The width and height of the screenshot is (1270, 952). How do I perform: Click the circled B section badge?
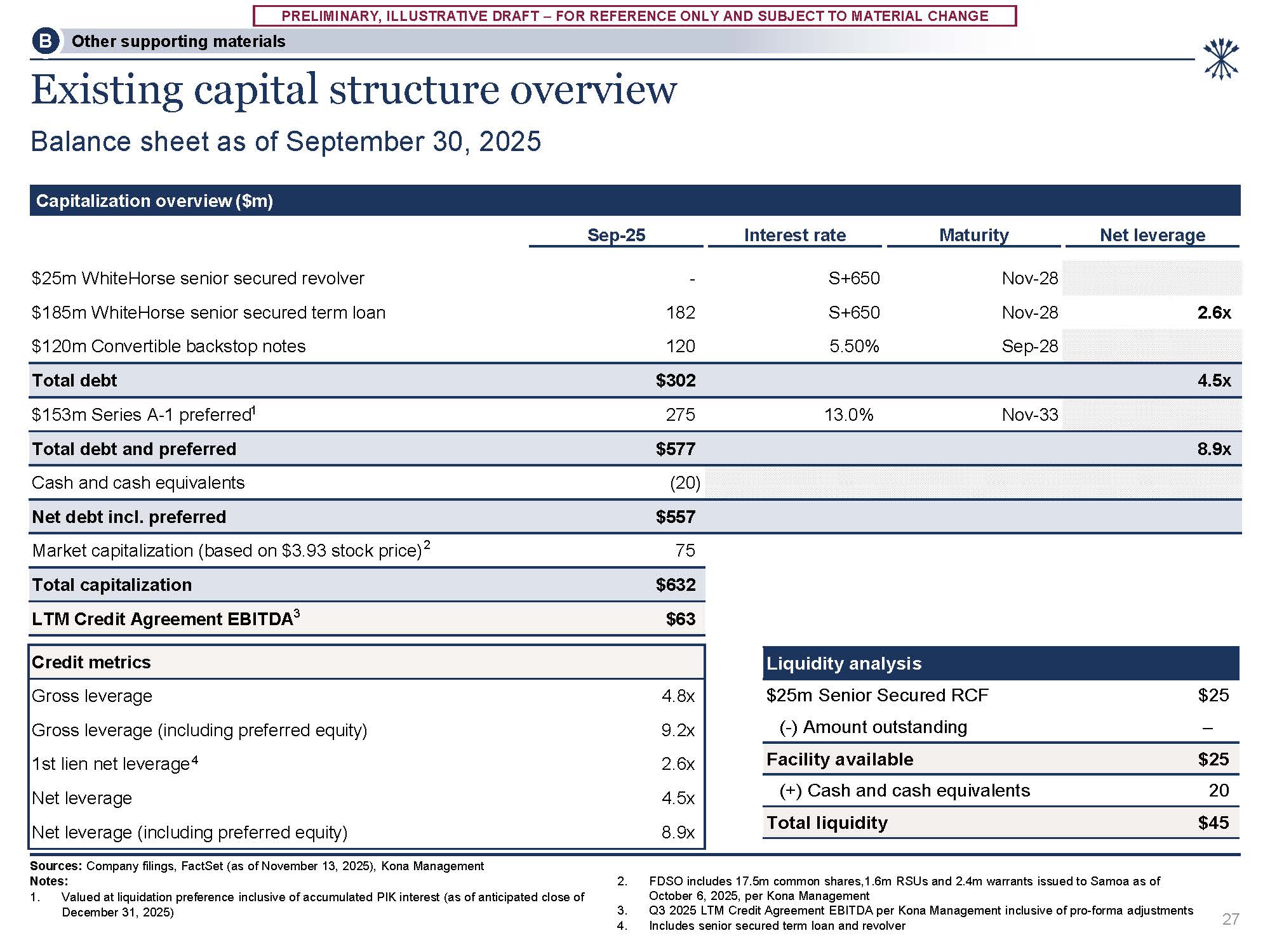(x=45, y=41)
